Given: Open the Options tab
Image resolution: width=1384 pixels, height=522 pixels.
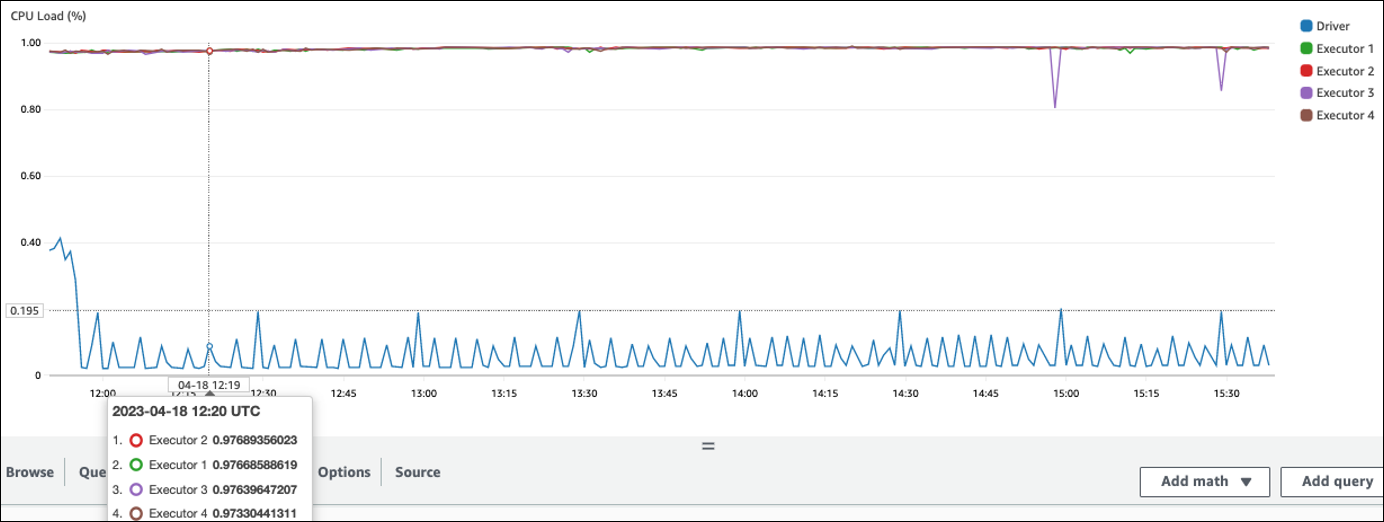Looking at the screenshot, I should point(343,472).
